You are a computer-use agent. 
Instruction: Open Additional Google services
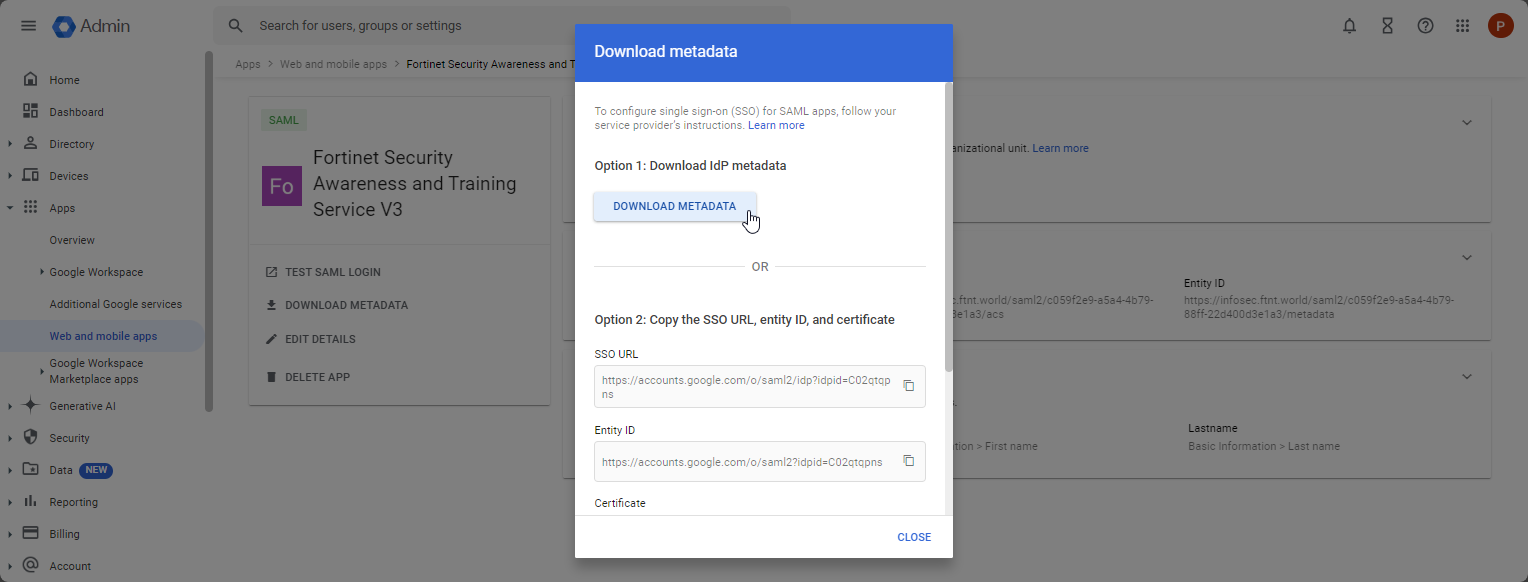116,304
